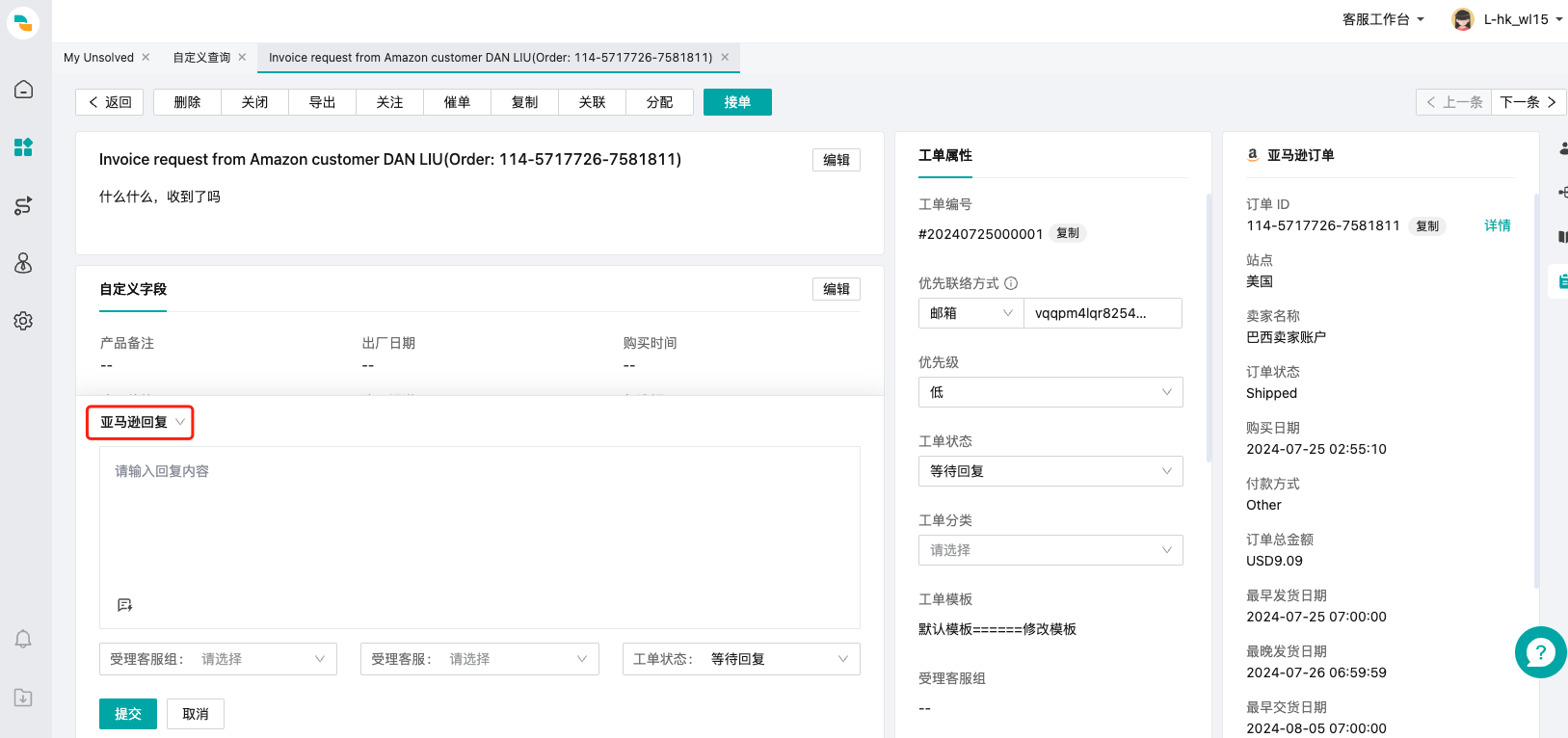Viewport: 1568px width, 738px height.
Task: Click the 关闭 toolbar button
Action: (254, 102)
